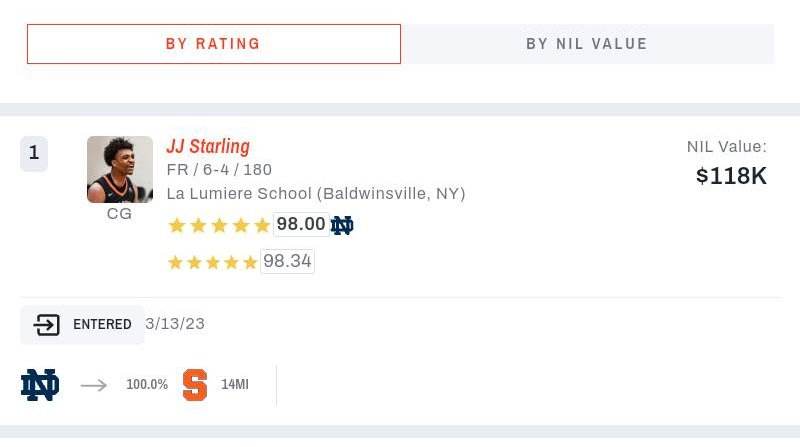The image size is (800, 447).
Task: Click the 98.00 rating box
Action: tap(301, 225)
